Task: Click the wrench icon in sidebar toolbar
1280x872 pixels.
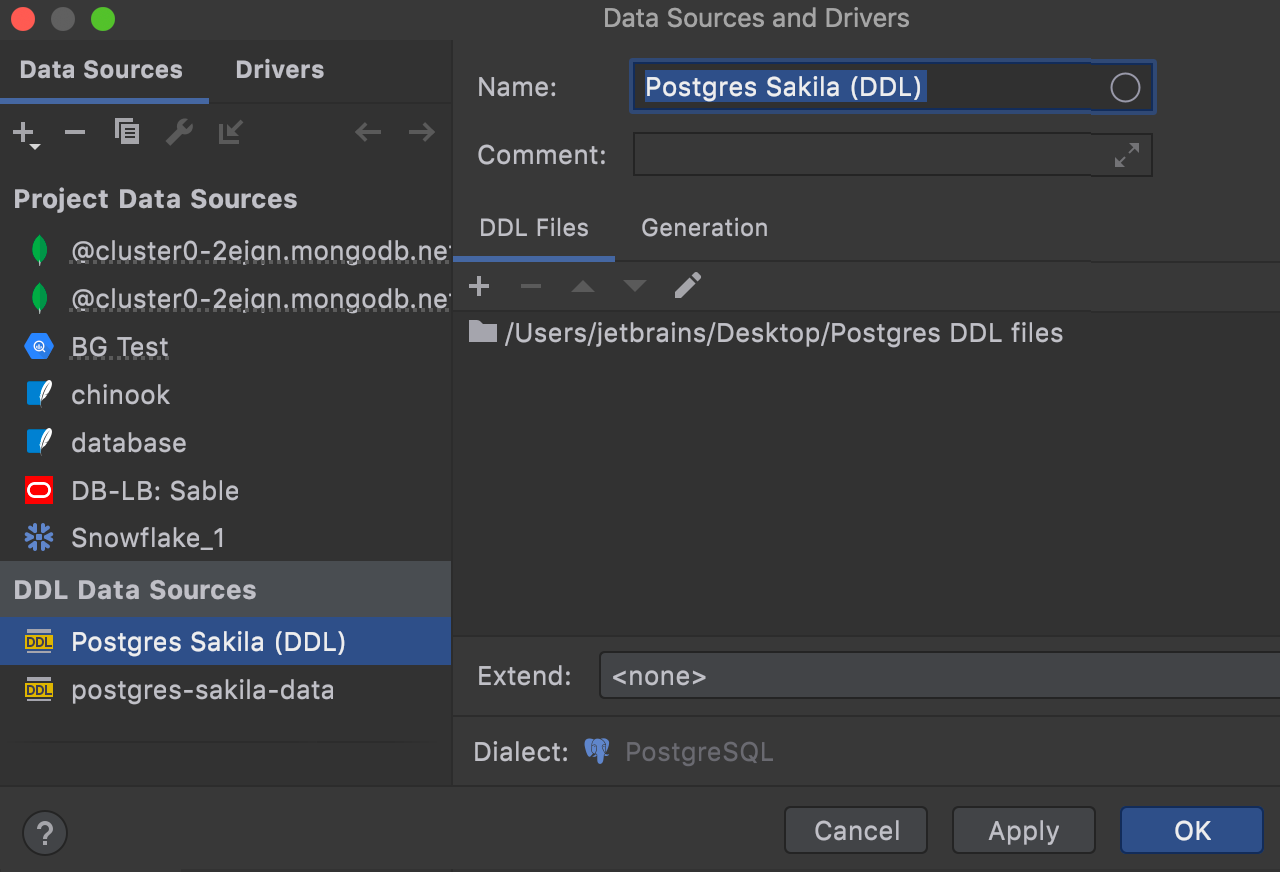Action: coord(179,133)
